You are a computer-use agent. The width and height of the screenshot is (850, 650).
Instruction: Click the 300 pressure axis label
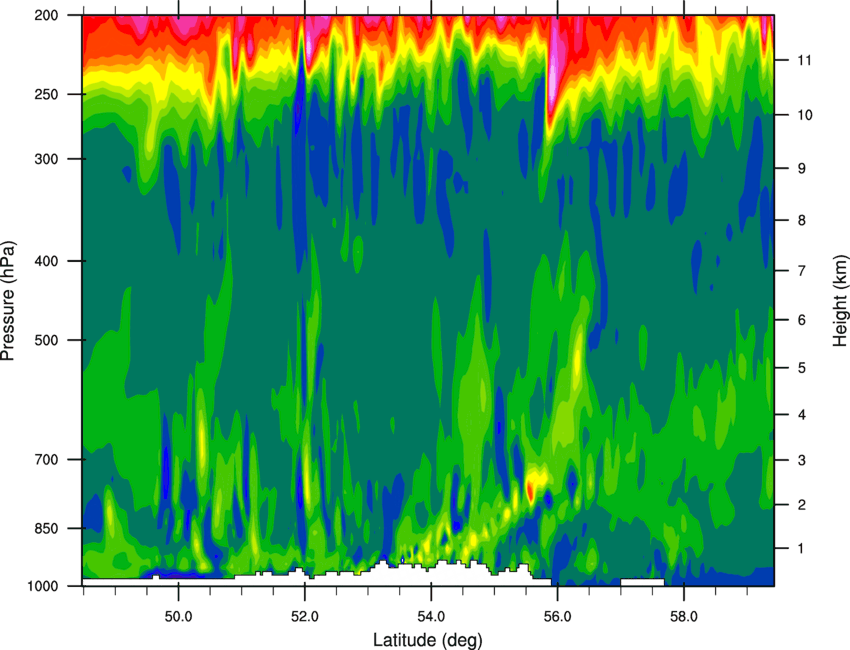point(46,159)
